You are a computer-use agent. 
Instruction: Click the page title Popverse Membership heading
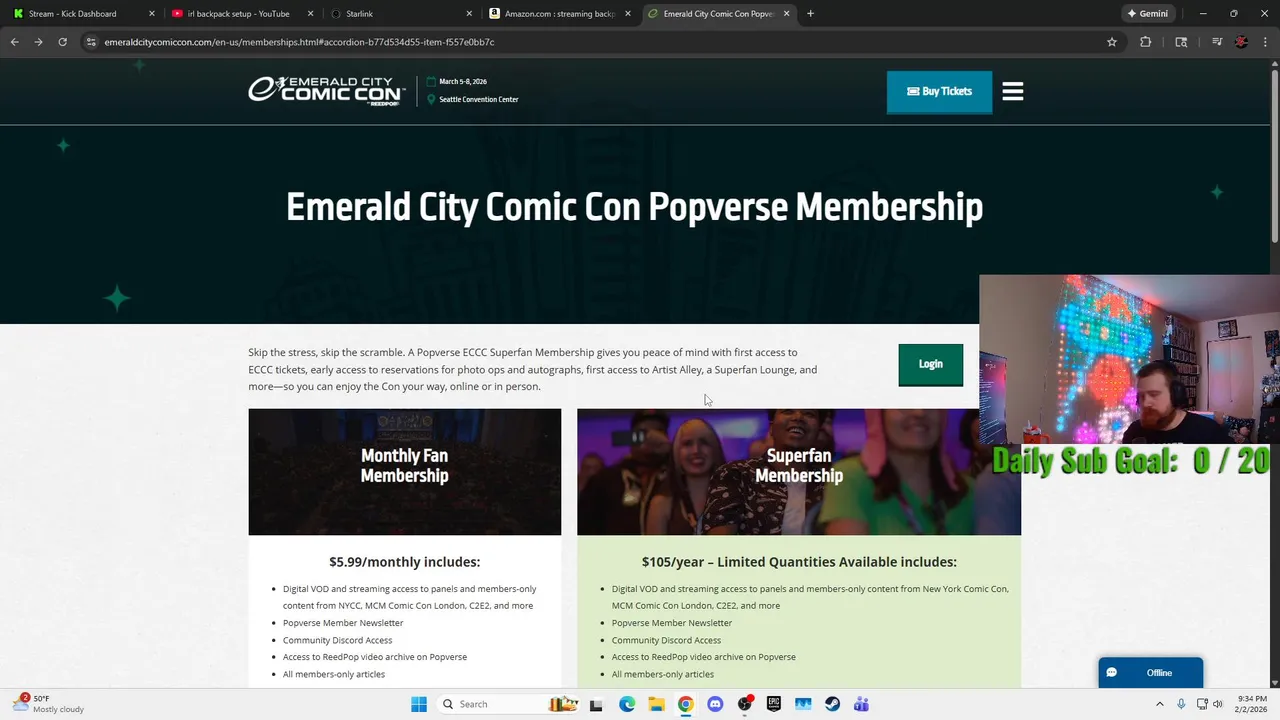coord(634,207)
